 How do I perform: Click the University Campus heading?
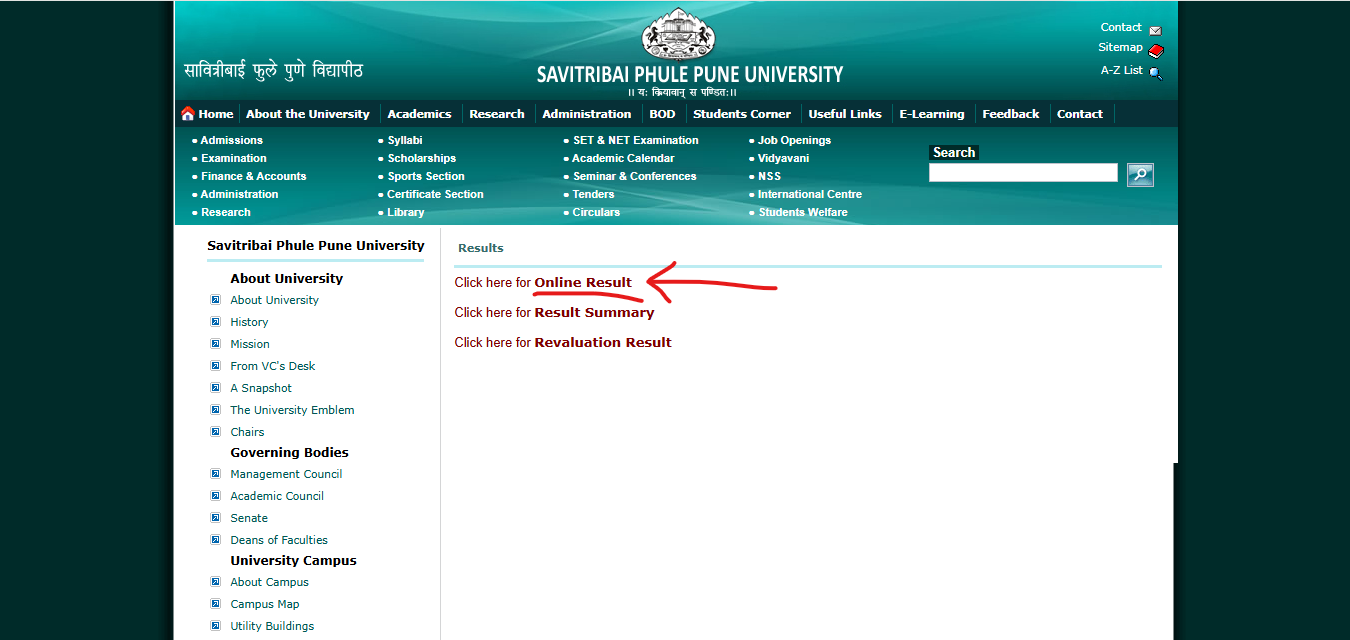pos(294,560)
